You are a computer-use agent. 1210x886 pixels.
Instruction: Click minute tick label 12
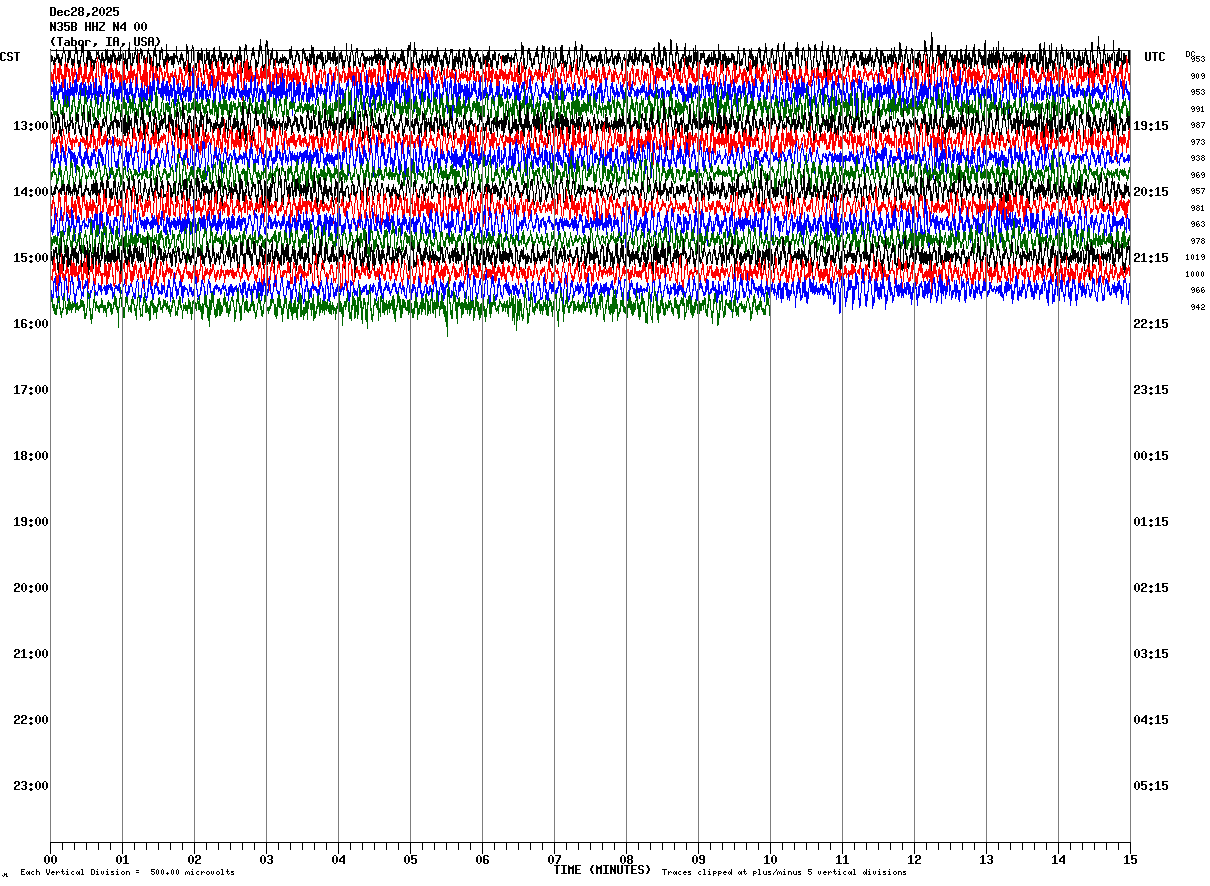(915, 860)
